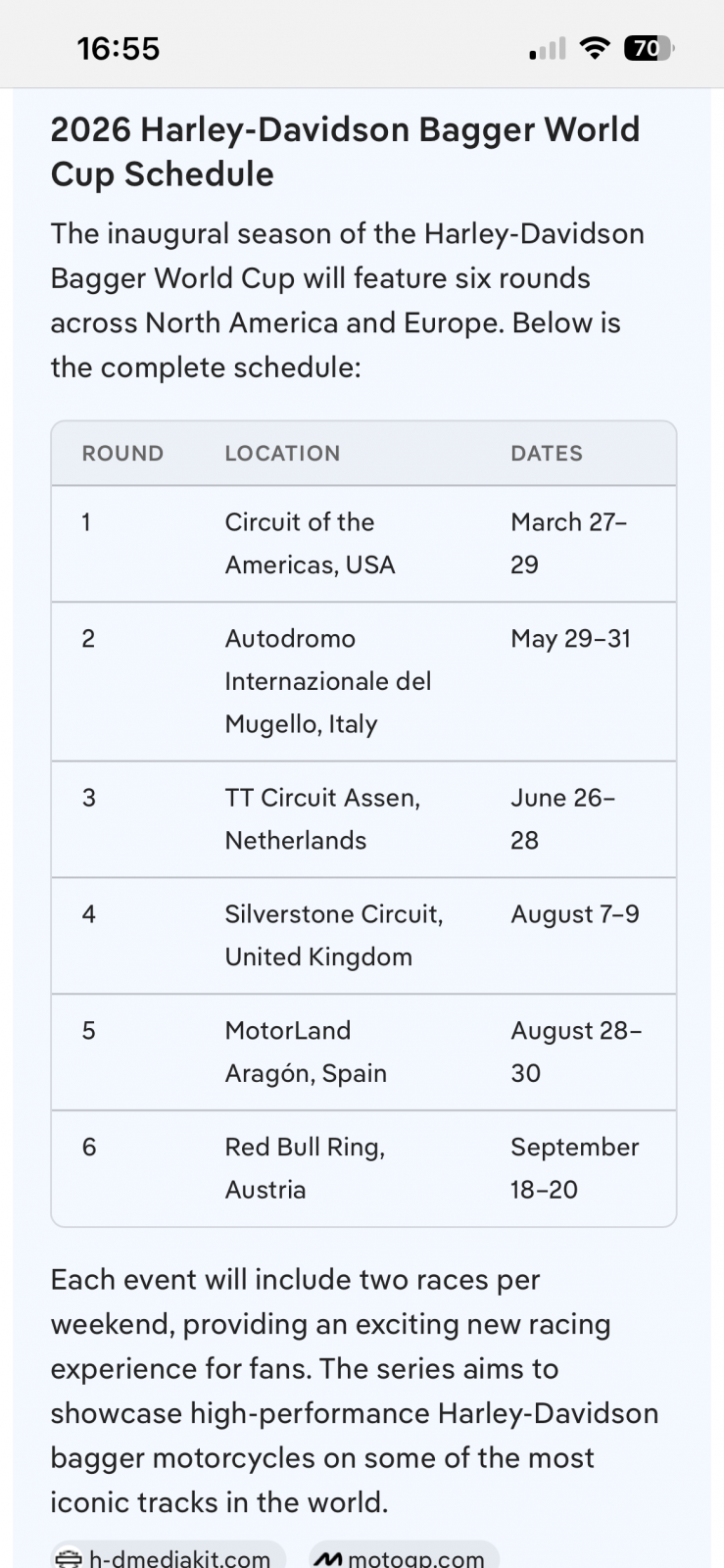Tap the Circuit of the Americas location cell
Viewport: 724px width, 1568px height.
point(310,543)
